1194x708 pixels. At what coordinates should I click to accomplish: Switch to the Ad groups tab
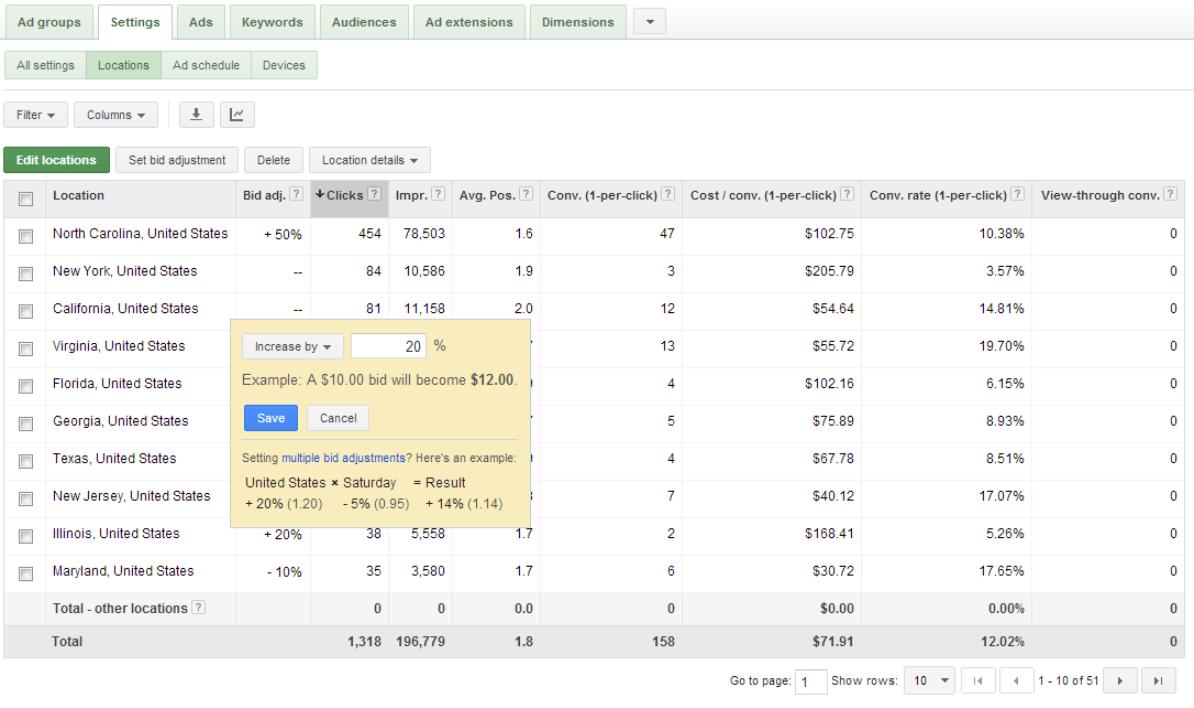point(49,22)
